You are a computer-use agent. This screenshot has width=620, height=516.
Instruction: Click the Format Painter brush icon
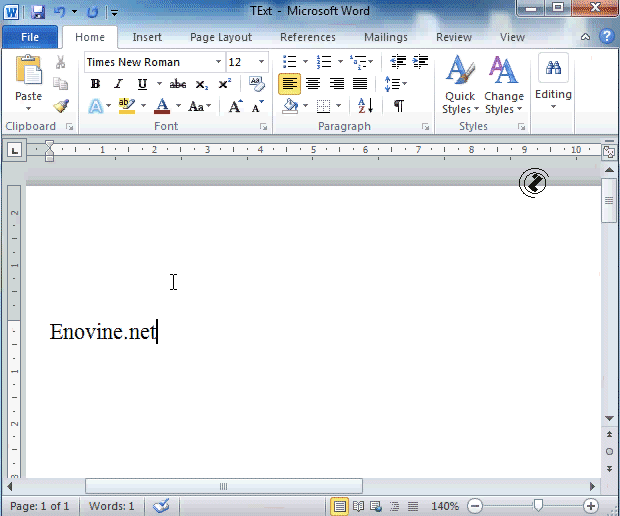click(x=60, y=106)
